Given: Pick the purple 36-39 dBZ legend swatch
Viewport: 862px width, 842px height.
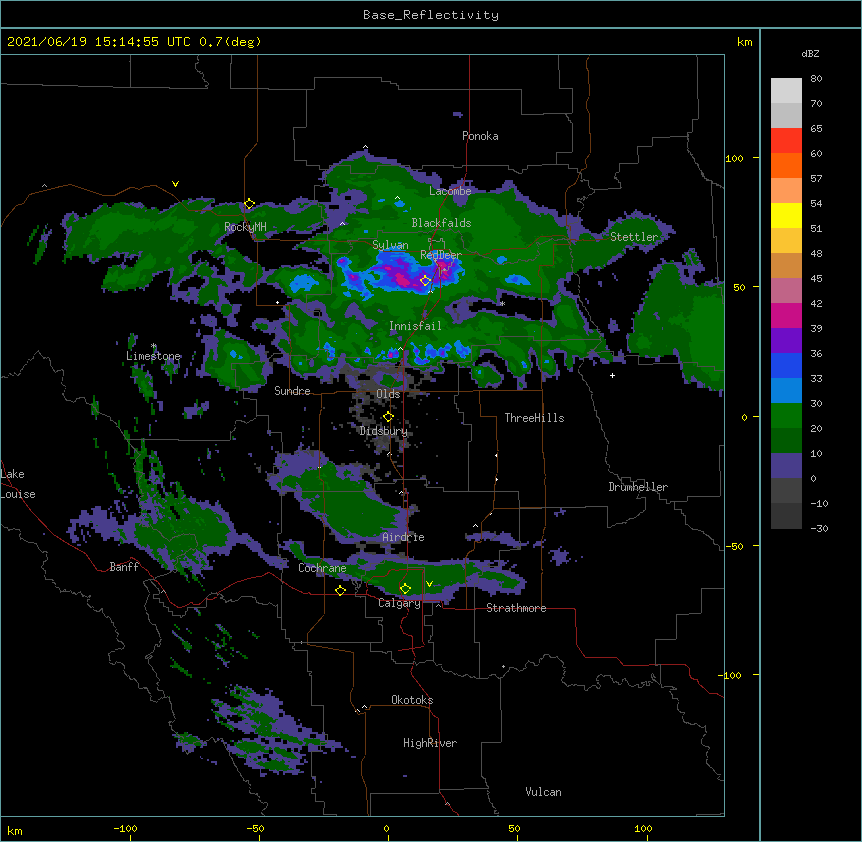Looking at the screenshot, I should point(786,341).
